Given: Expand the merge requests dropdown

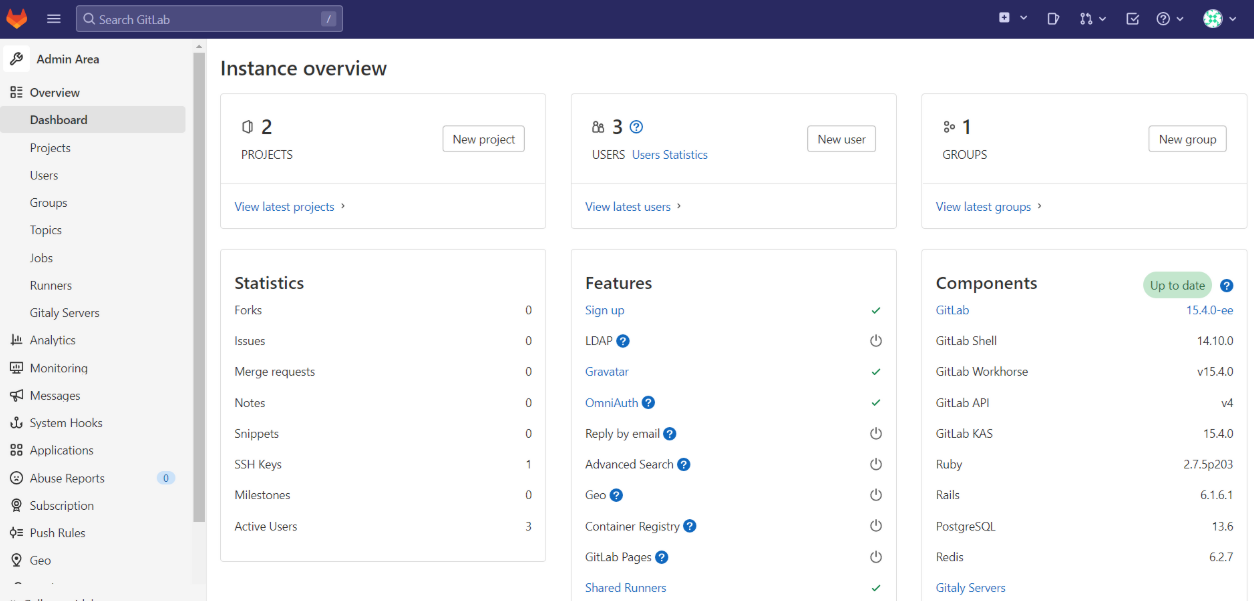Looking at the screenshot, I should 1092,18.
